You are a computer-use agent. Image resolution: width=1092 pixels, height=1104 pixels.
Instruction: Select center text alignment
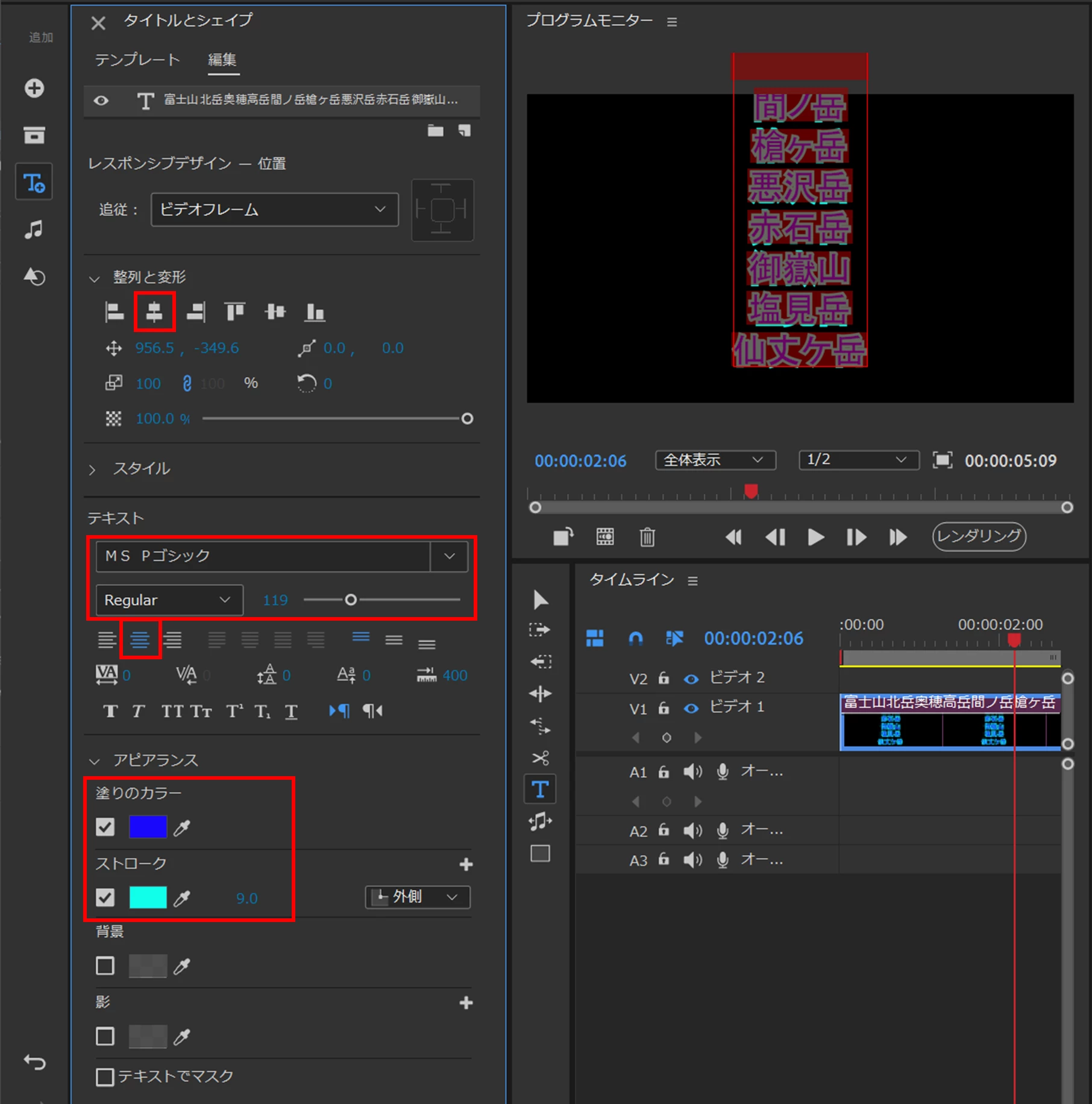pyautogui.click(x=140, y=639)
